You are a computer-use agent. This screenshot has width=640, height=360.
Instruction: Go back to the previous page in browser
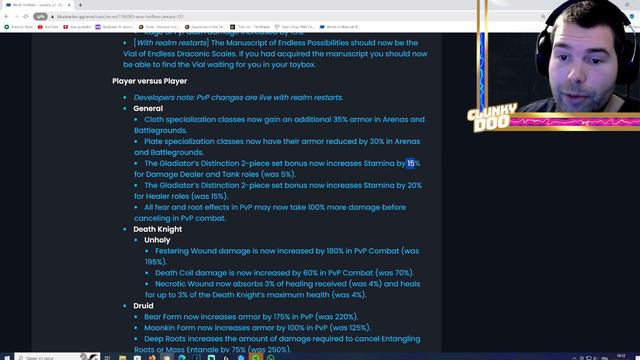[x=7, y=17]
